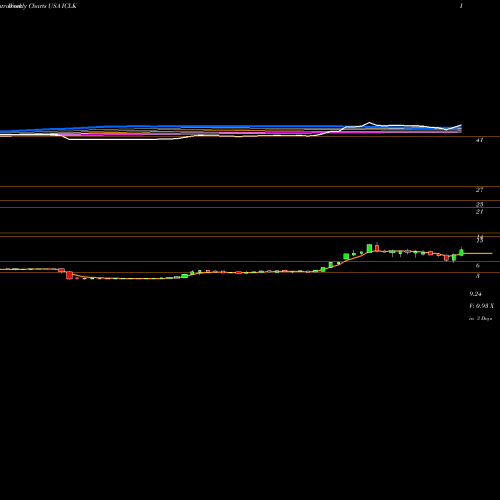Click the last price value 9.24
The height and width of the screenshot is (500, 500).
tap(475, 294)
